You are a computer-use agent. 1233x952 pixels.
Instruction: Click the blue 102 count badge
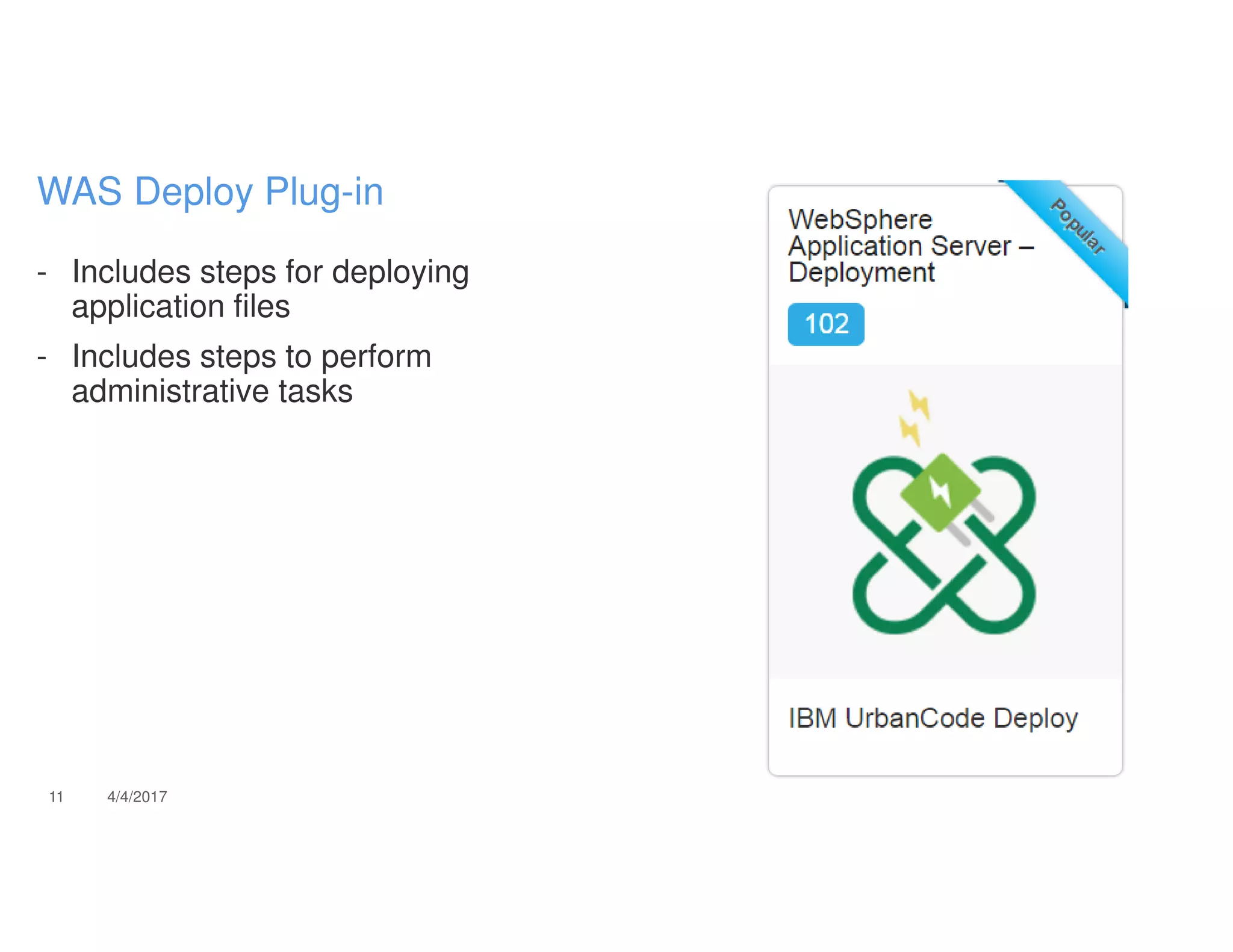826,324
